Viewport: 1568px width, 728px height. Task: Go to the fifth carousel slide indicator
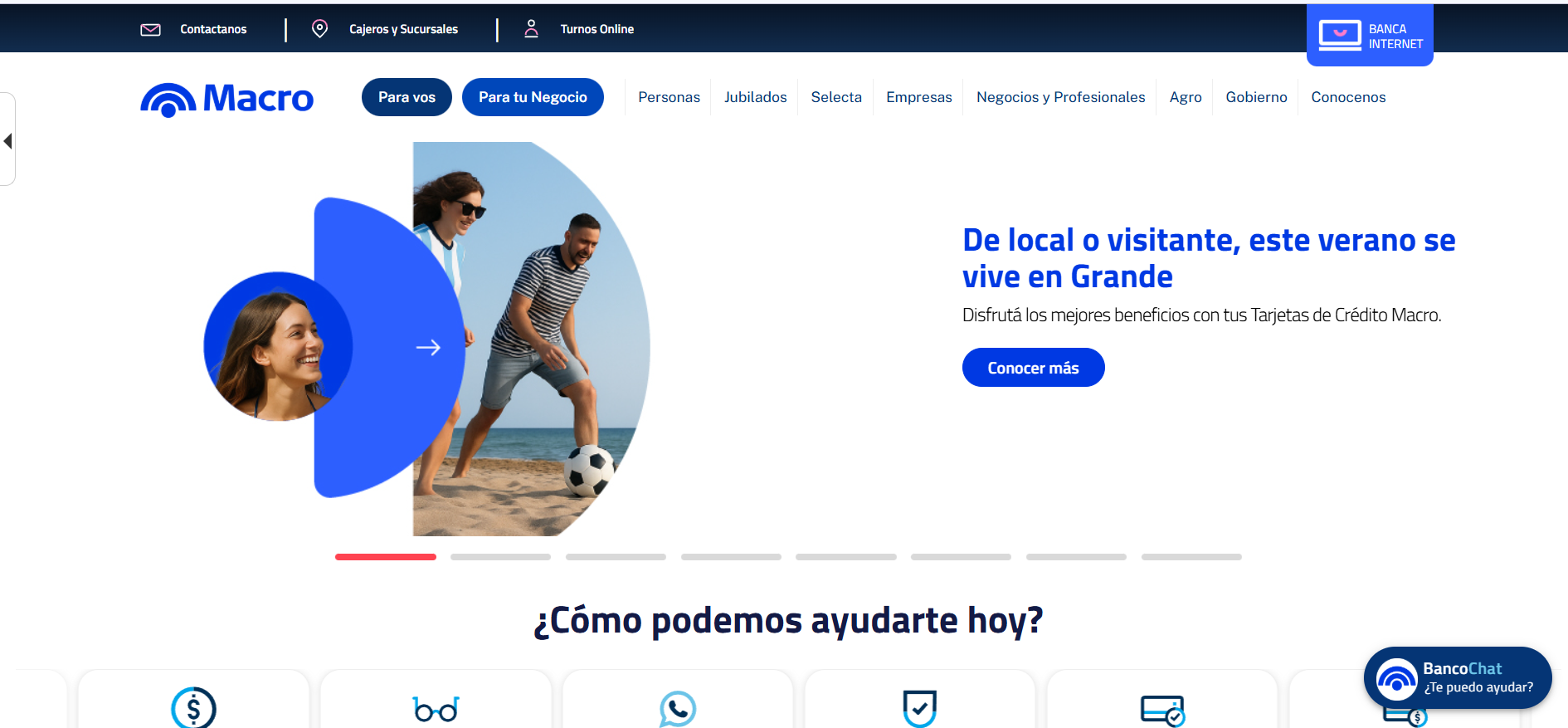(x=846, y=557)
